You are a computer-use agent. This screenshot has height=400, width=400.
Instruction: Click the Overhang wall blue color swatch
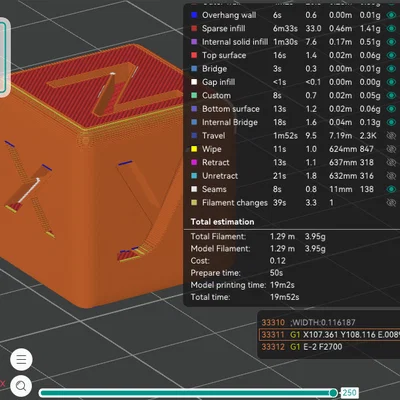tap(194, 15)
